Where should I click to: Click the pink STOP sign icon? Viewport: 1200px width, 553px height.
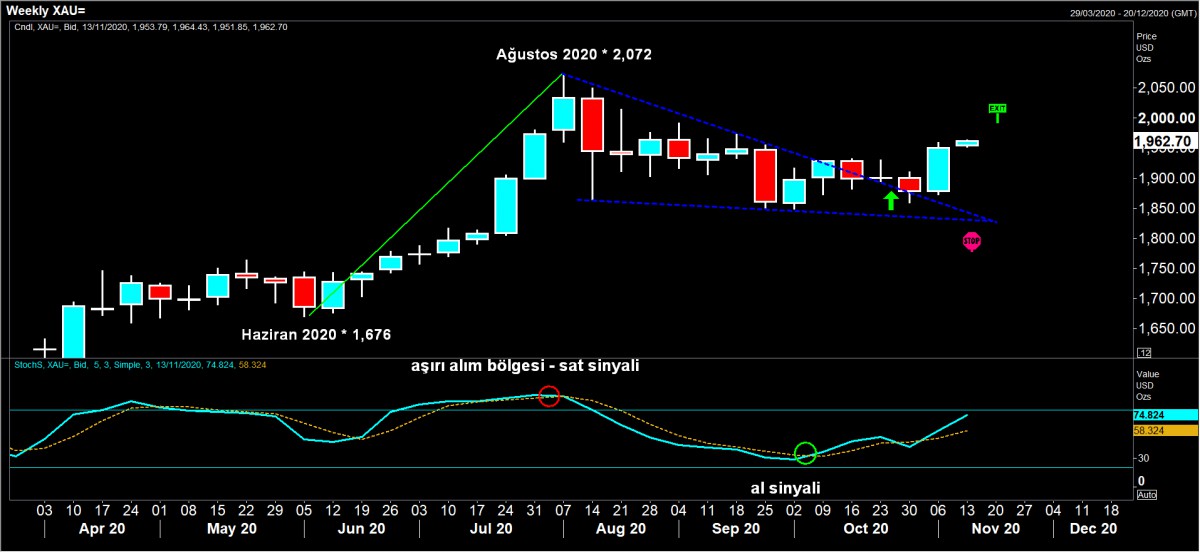971,241
